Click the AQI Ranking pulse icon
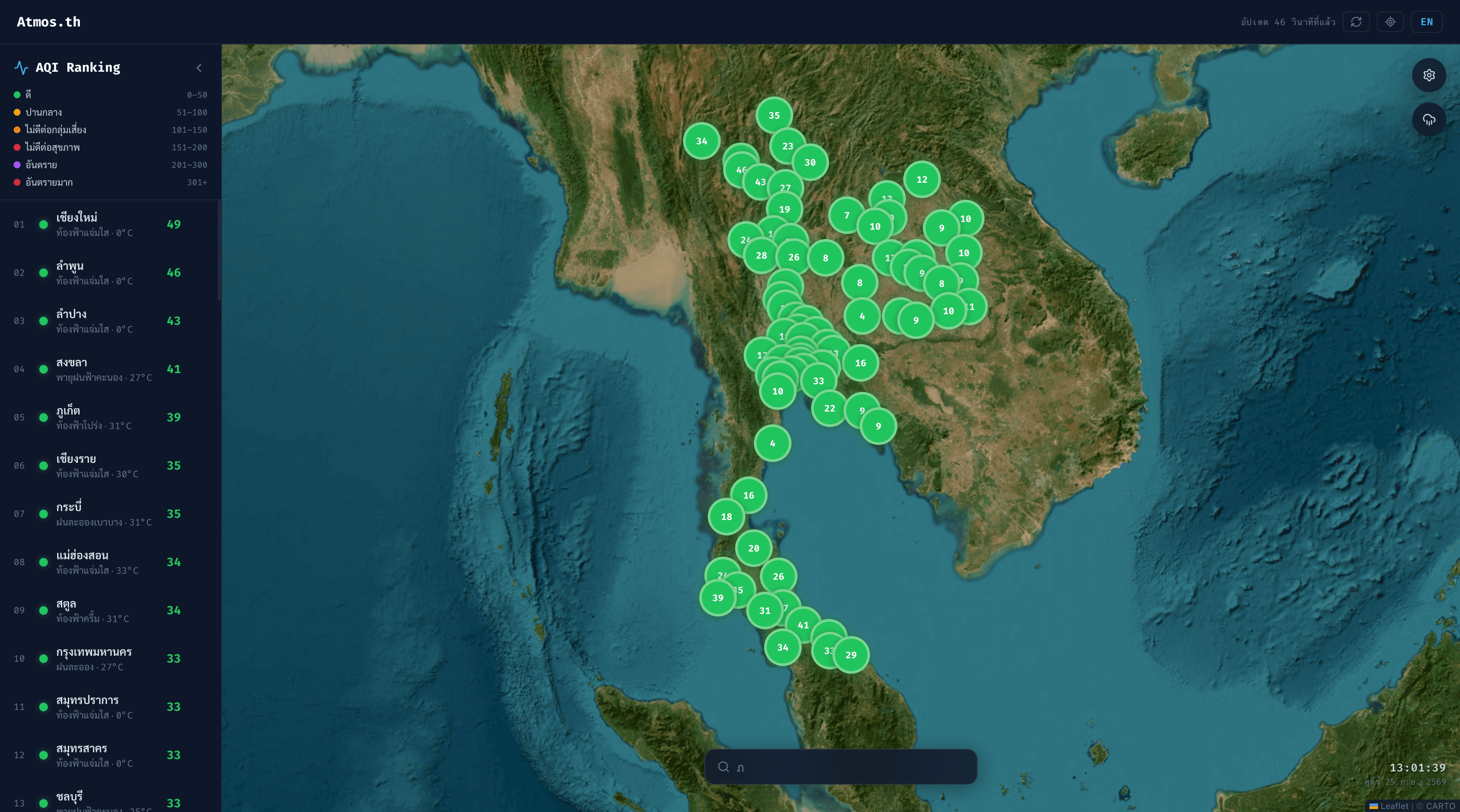The width and height of the screenshot is (1460, 812). pyautogui.click(x=21, y=67)
